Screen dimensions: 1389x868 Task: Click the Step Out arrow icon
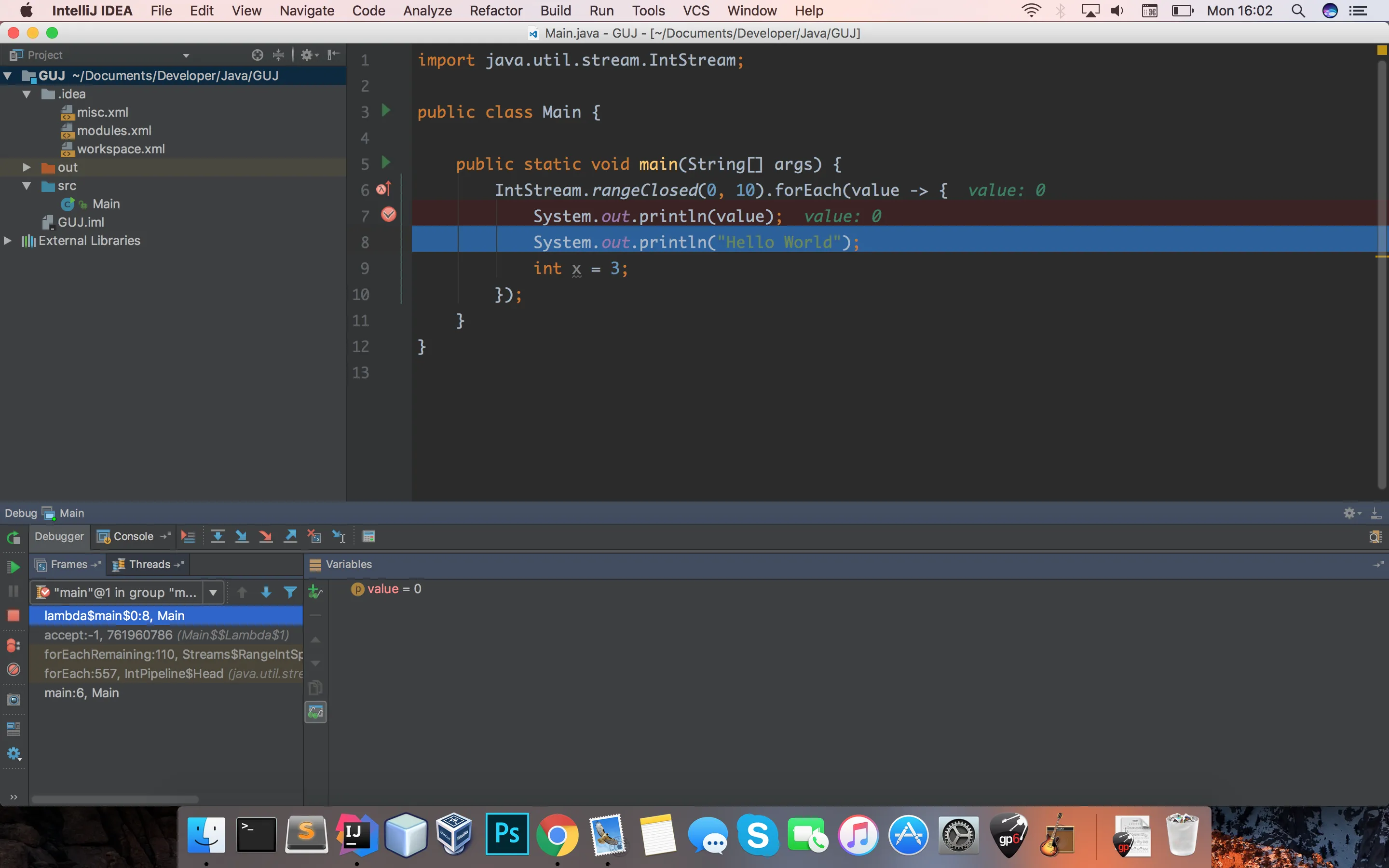point(290,536)
